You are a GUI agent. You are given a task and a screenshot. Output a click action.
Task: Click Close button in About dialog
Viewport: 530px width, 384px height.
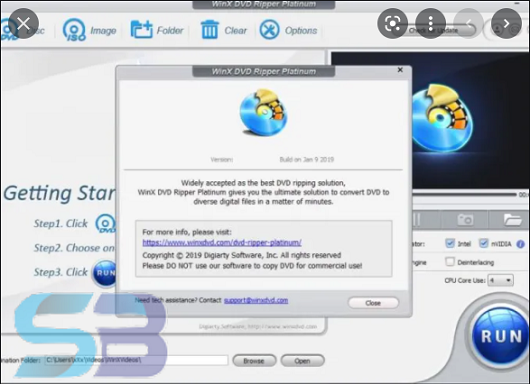click(x=373, y=303)
